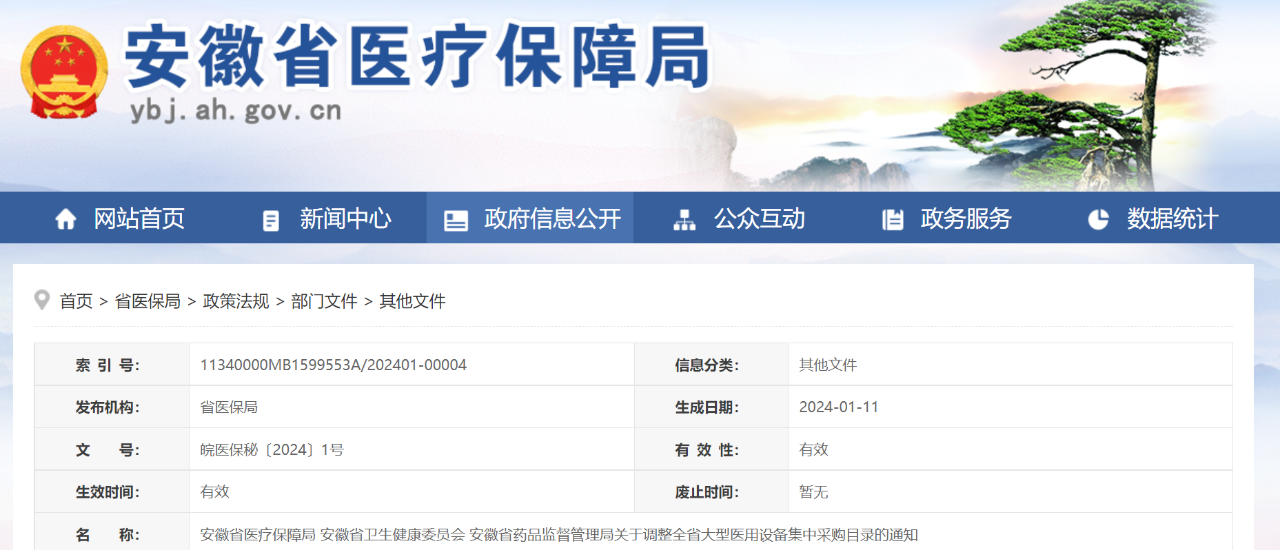Open the 网站首页 menu item
Screen dimensions: 1280x550
(x=139, y=219)
